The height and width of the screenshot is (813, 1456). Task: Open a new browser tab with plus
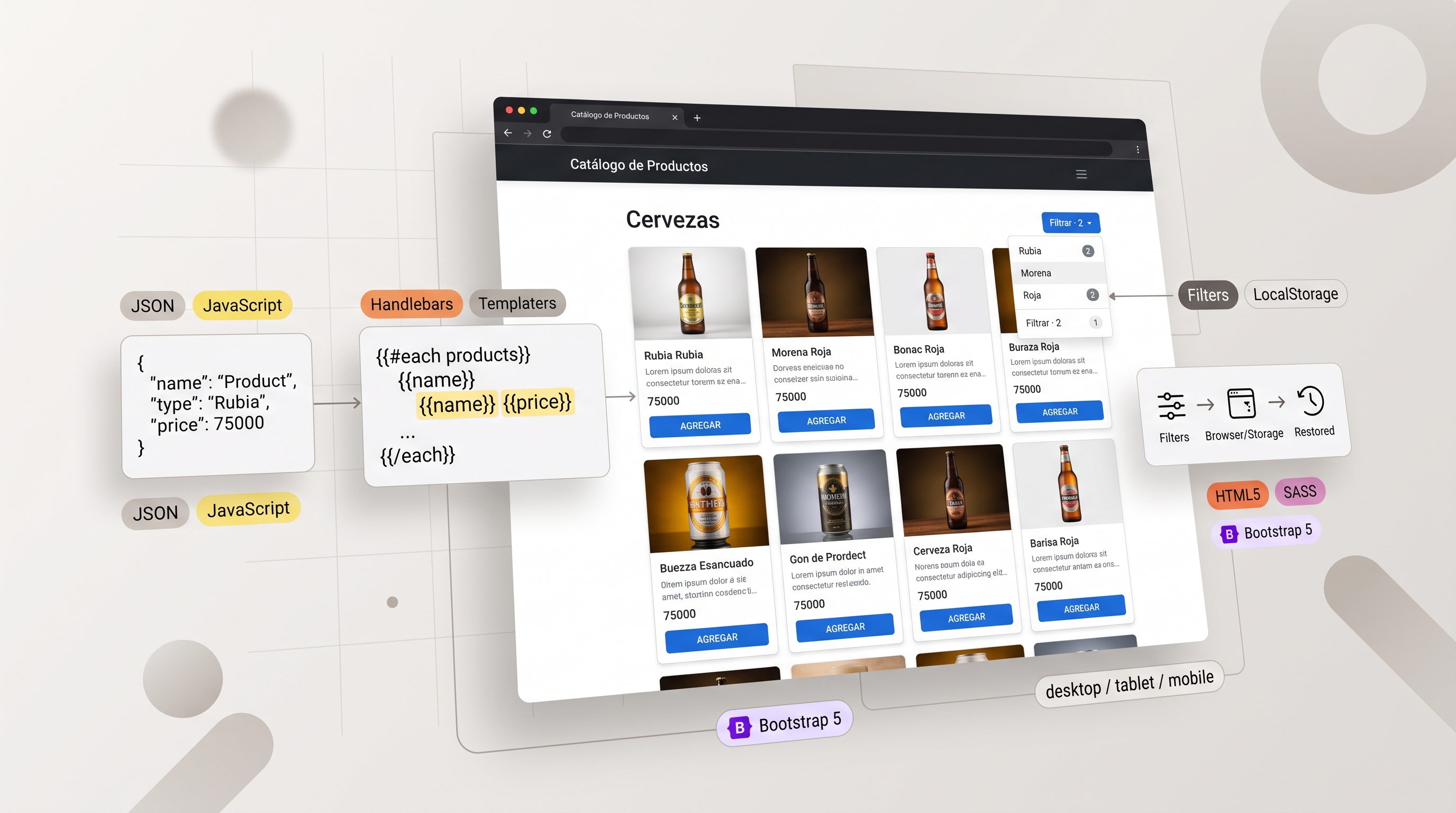pyautogui.click(x=697, y=118)
